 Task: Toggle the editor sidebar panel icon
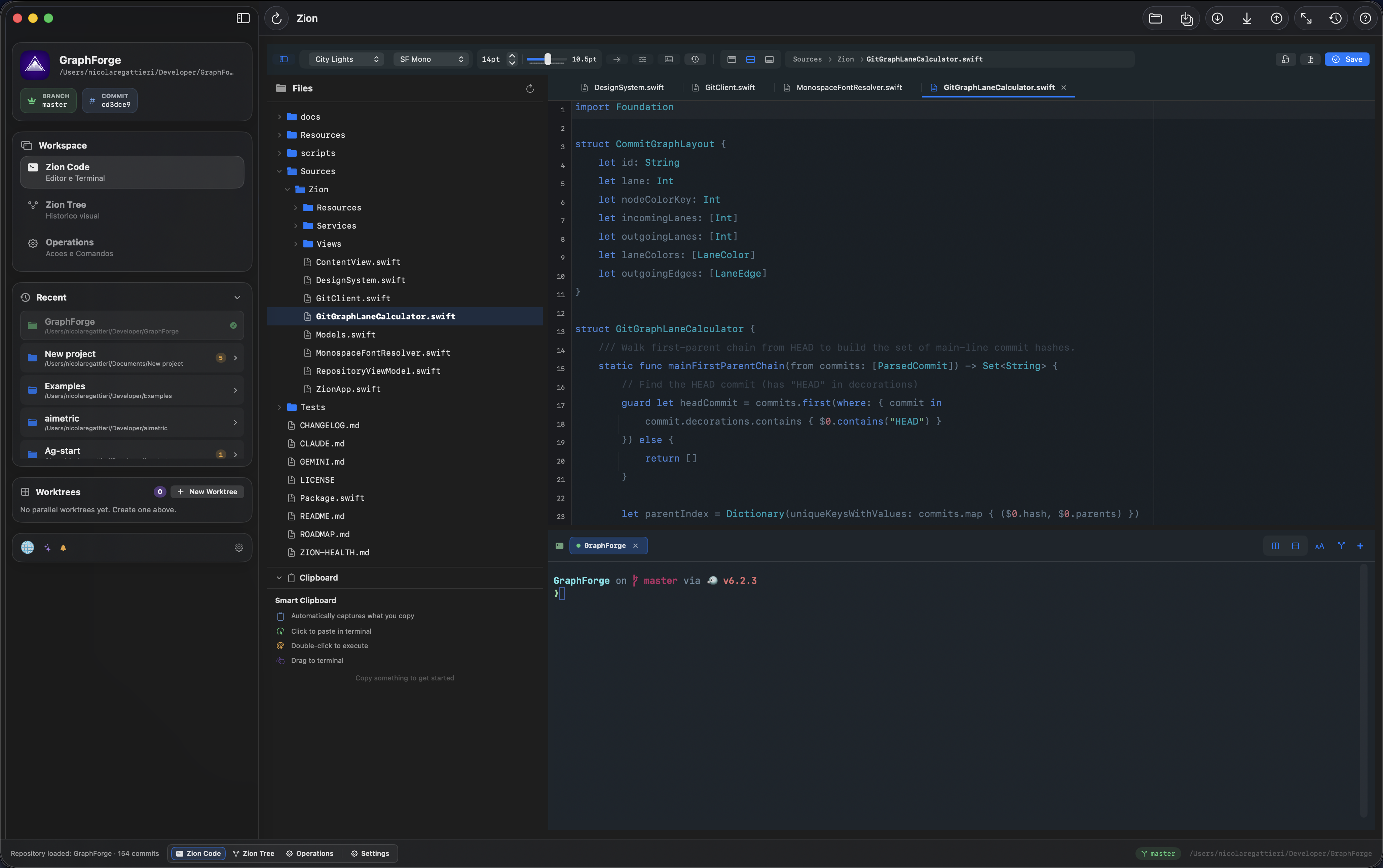284,59
